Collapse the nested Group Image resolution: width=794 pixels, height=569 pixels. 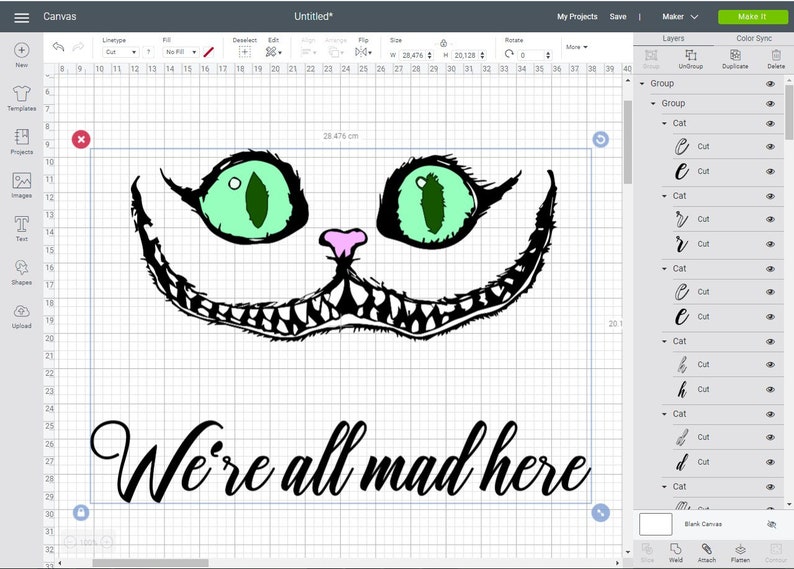coord(653,103)
